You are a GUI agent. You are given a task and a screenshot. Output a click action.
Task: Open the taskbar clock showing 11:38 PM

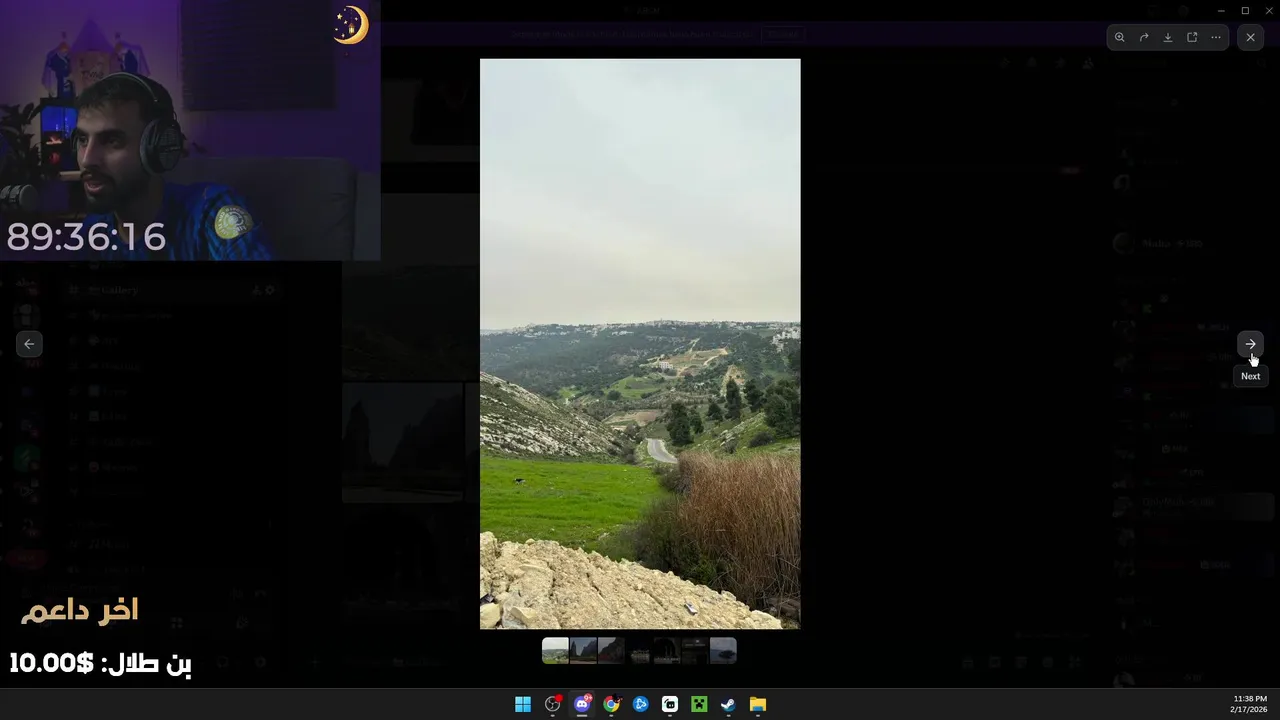coord(1250,704)
